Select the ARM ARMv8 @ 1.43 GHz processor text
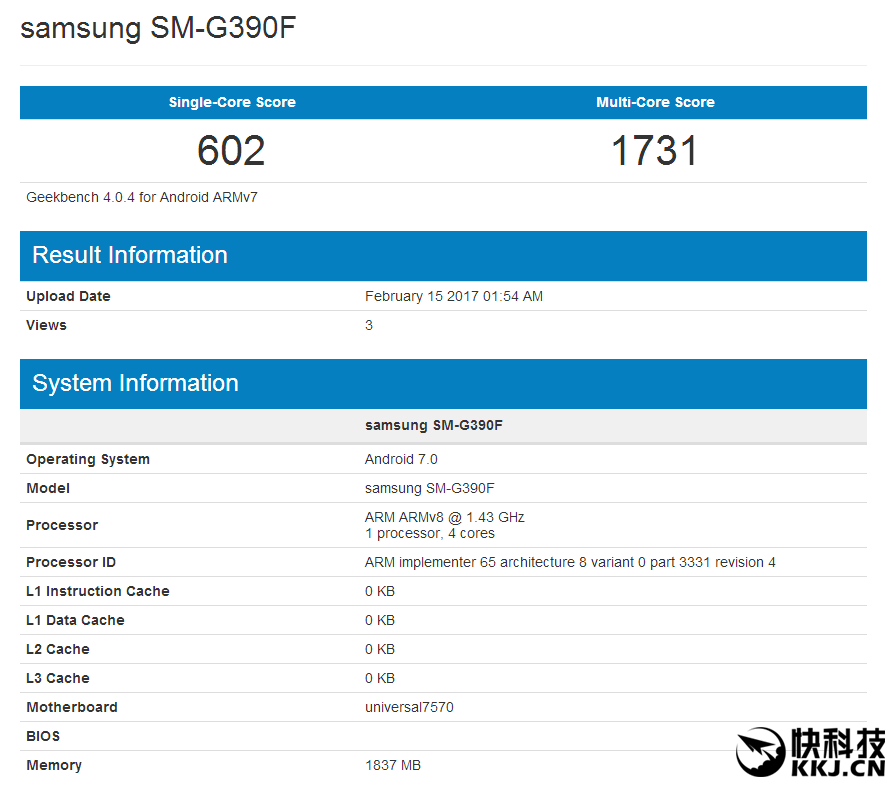 click(444, 517)
